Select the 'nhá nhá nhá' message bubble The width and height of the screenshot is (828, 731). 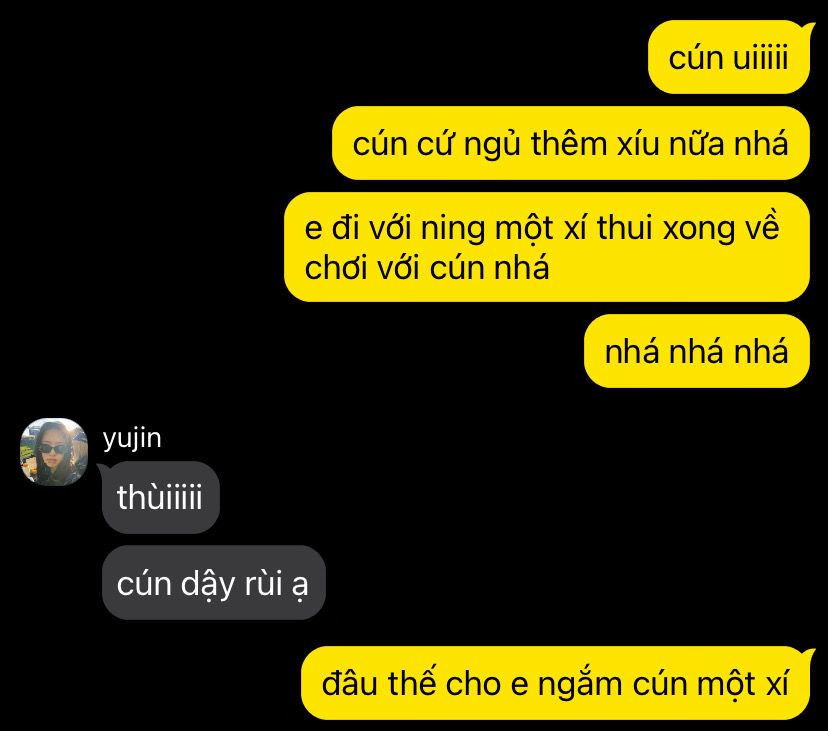(697, 351)
